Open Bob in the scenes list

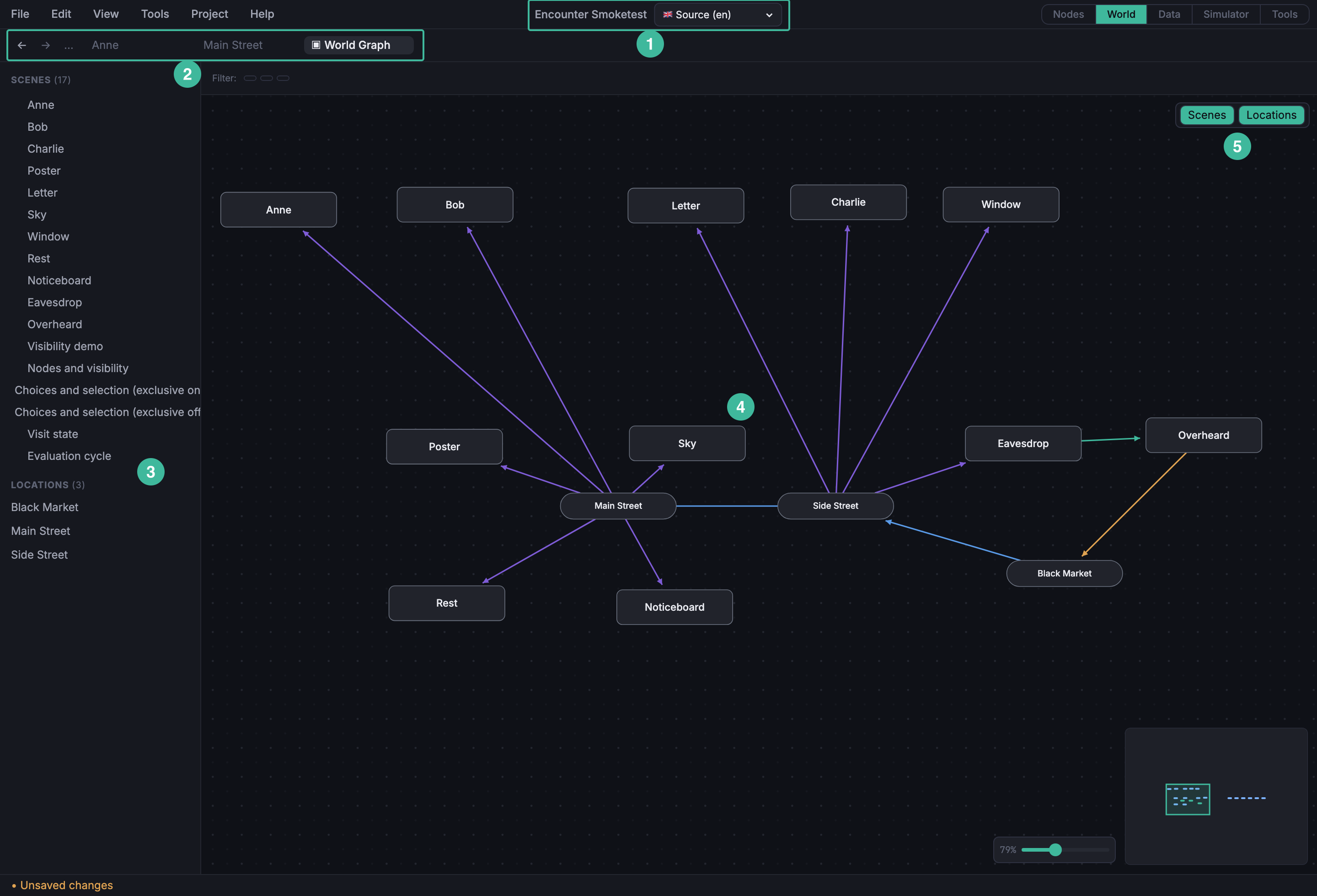[x=37, y=127]
